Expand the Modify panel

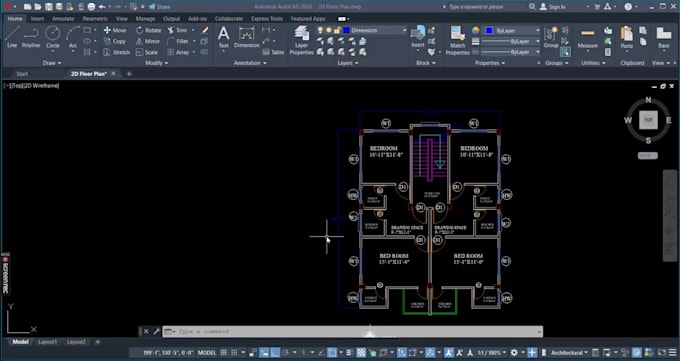pos(157,63)
